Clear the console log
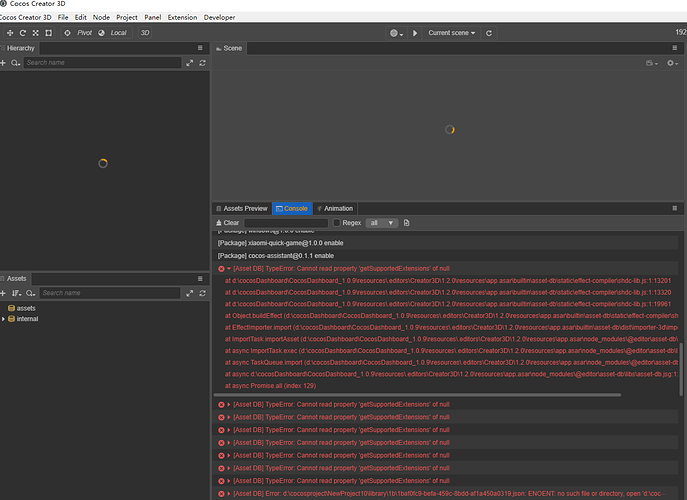 [227, 223]
